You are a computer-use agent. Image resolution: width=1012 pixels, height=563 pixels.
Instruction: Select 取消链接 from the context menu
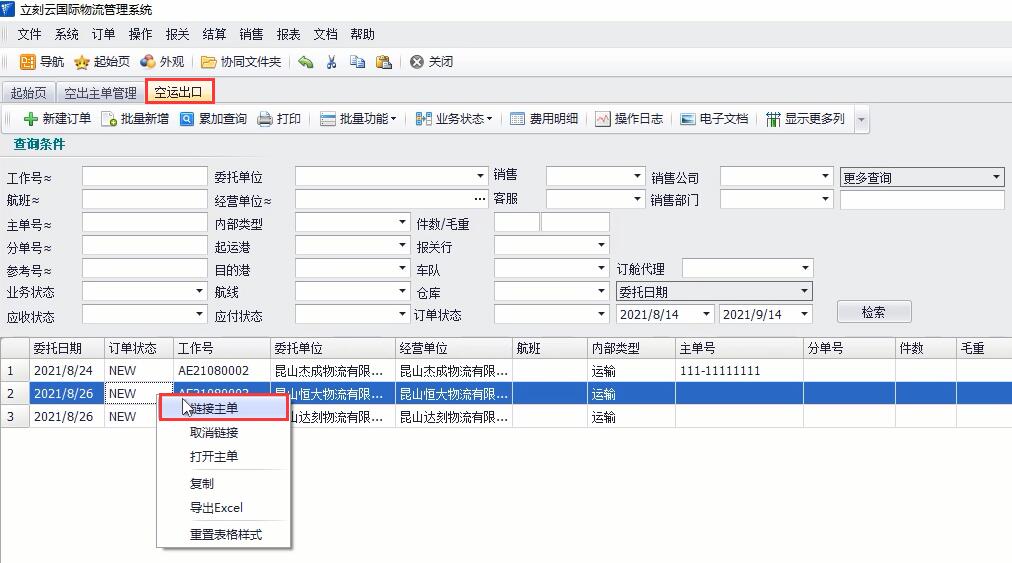coord(214,433)
